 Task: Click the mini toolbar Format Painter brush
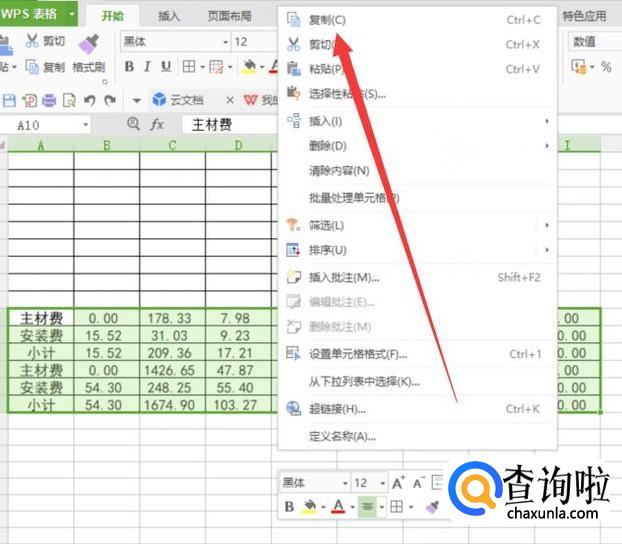point(432,506)
